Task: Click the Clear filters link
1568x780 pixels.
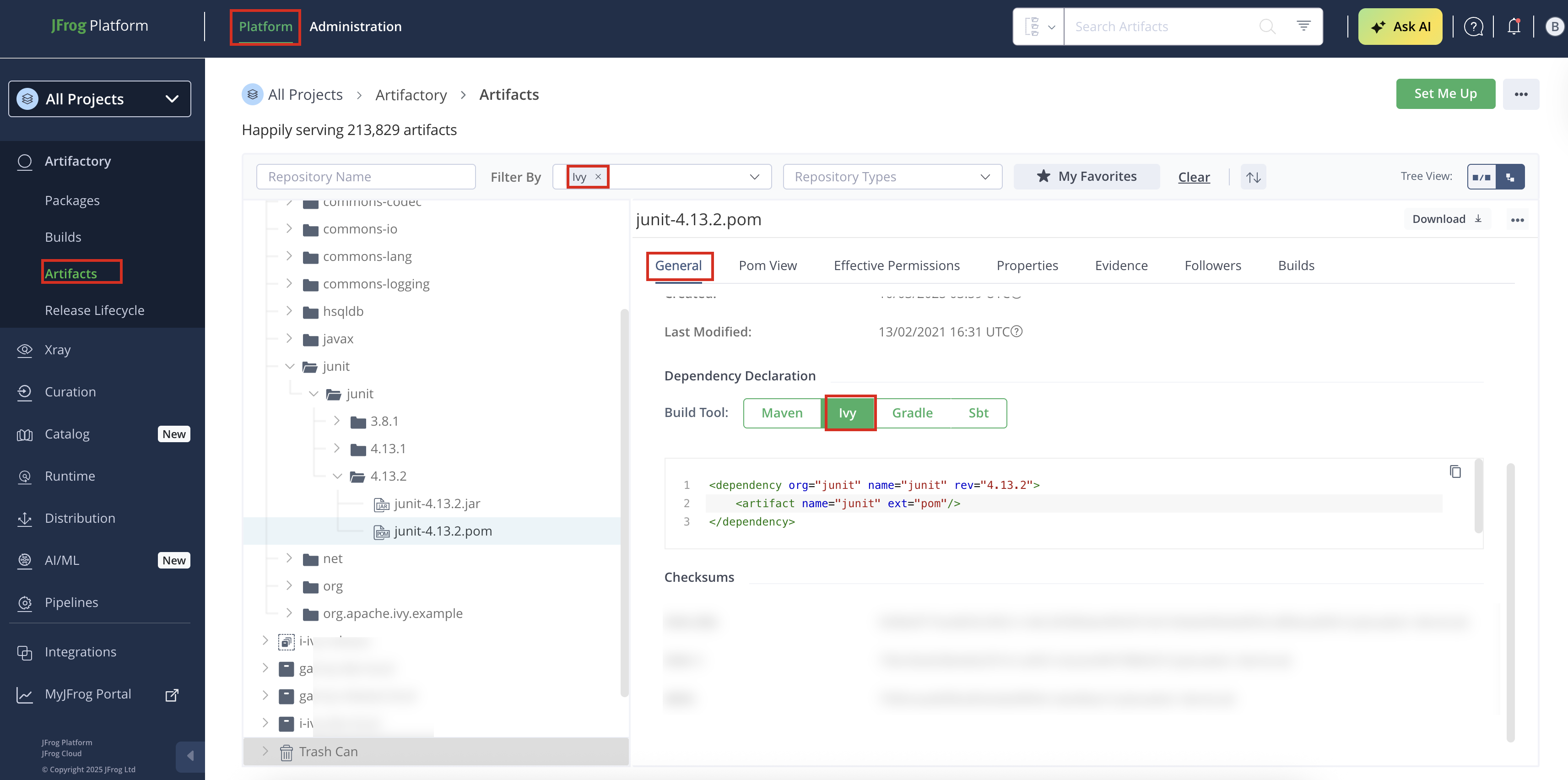Action: 1193,177
